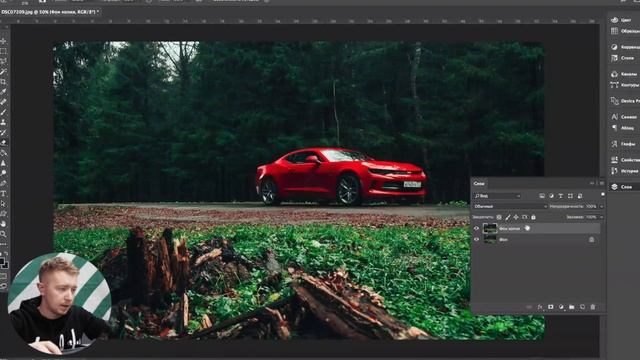Viewport: 640px width, 360px height.
Task: Open the Device Preview panel
Action: click(x=624, y=101)
